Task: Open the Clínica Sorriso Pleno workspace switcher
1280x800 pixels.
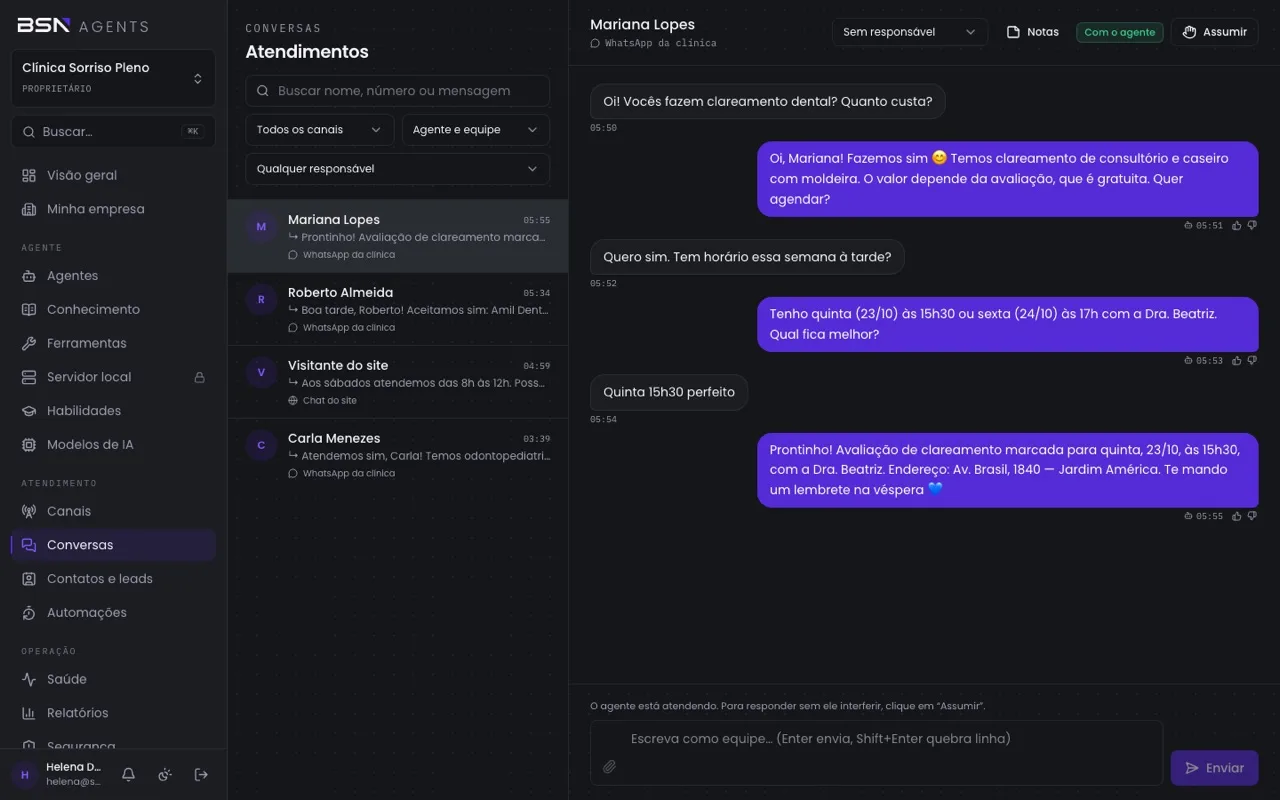Action: coord(113,78)
